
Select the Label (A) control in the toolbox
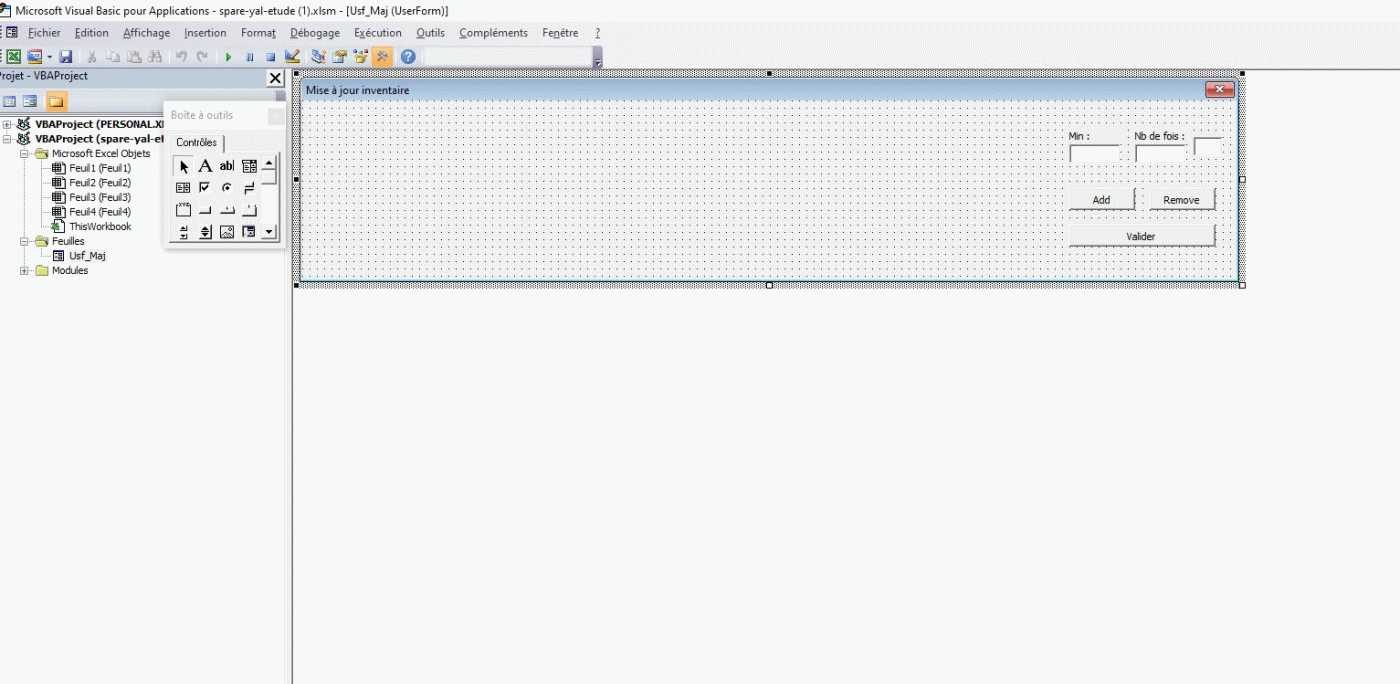(x=205, y=166)
